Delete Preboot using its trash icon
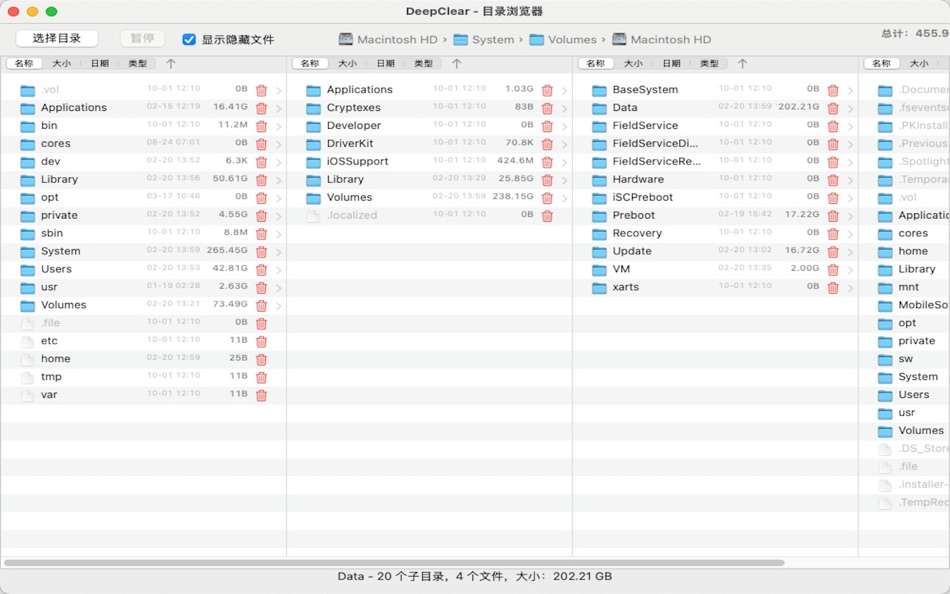This screenshot has height=594, width=950. click(x=832, y=215)
